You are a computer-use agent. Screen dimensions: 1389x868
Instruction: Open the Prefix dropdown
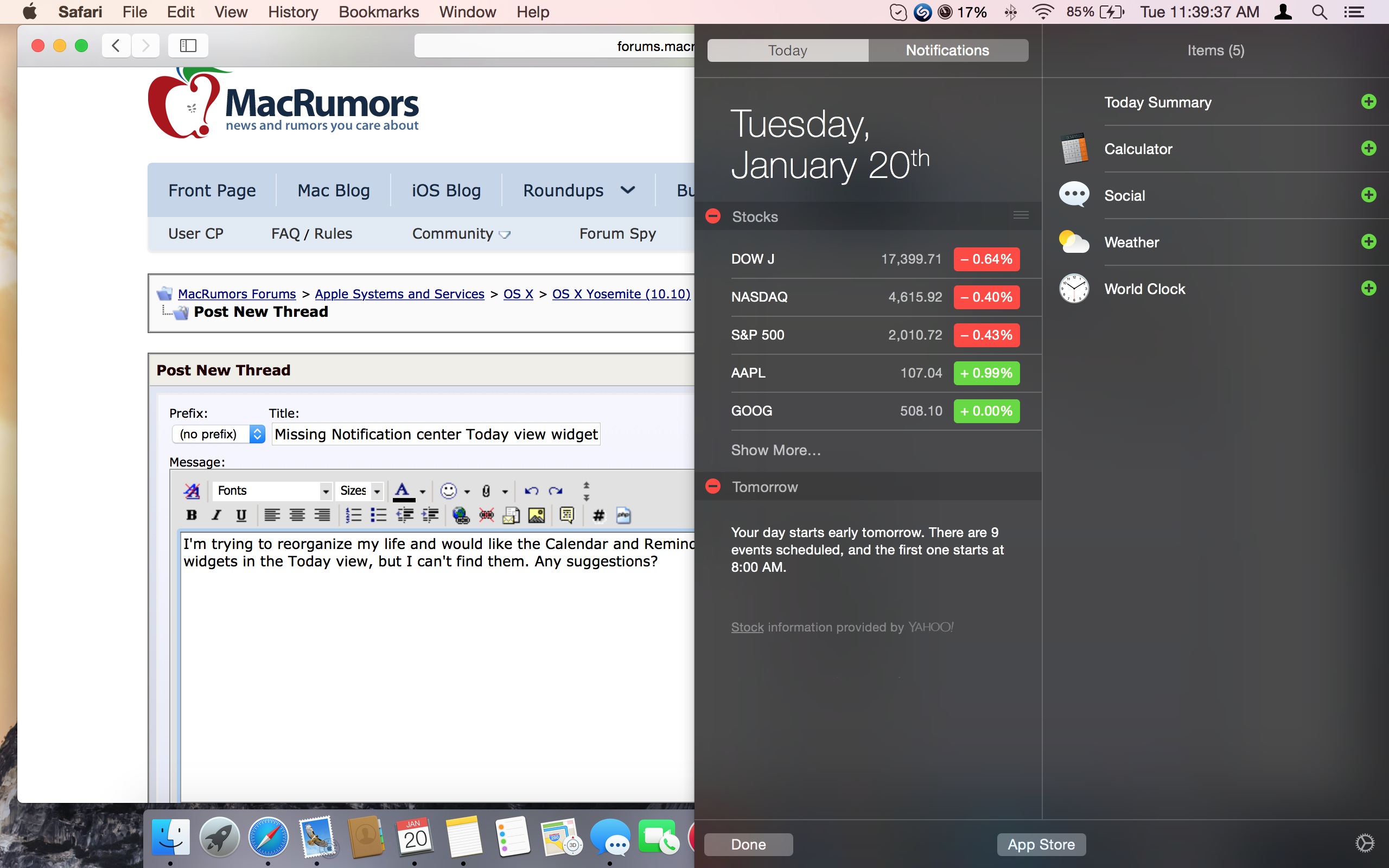[x=219, y=434]
